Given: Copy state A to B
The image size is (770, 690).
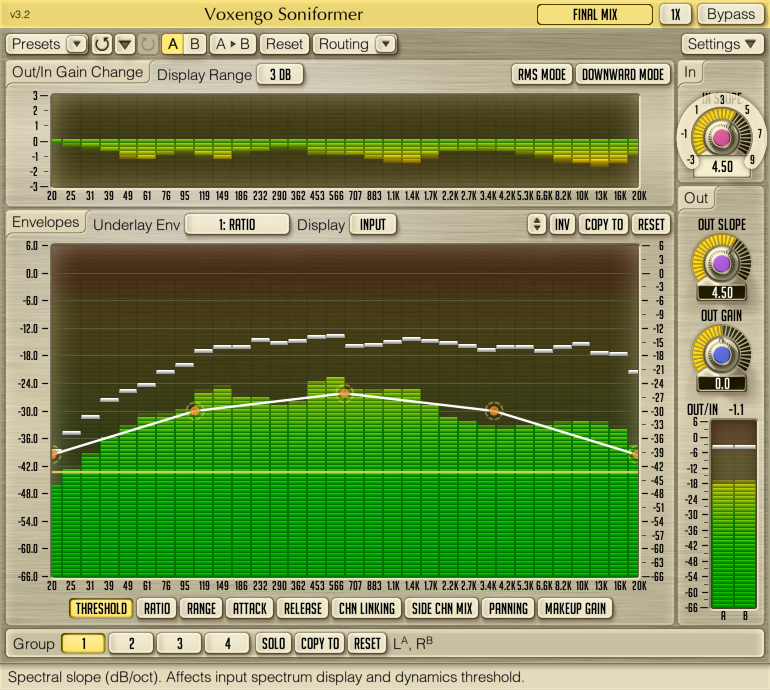Looking at the screenshot, I should pyautogui.click(x=233, y=44).
